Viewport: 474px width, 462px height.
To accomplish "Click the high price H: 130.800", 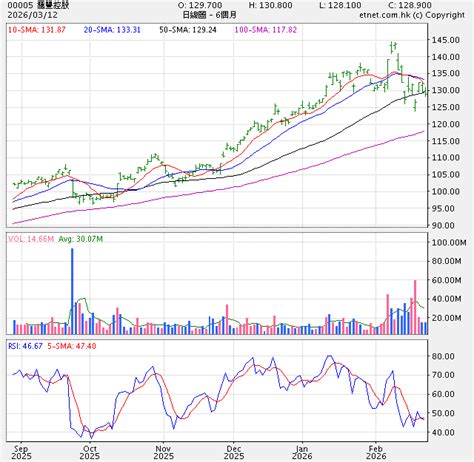I will (271, 6).
